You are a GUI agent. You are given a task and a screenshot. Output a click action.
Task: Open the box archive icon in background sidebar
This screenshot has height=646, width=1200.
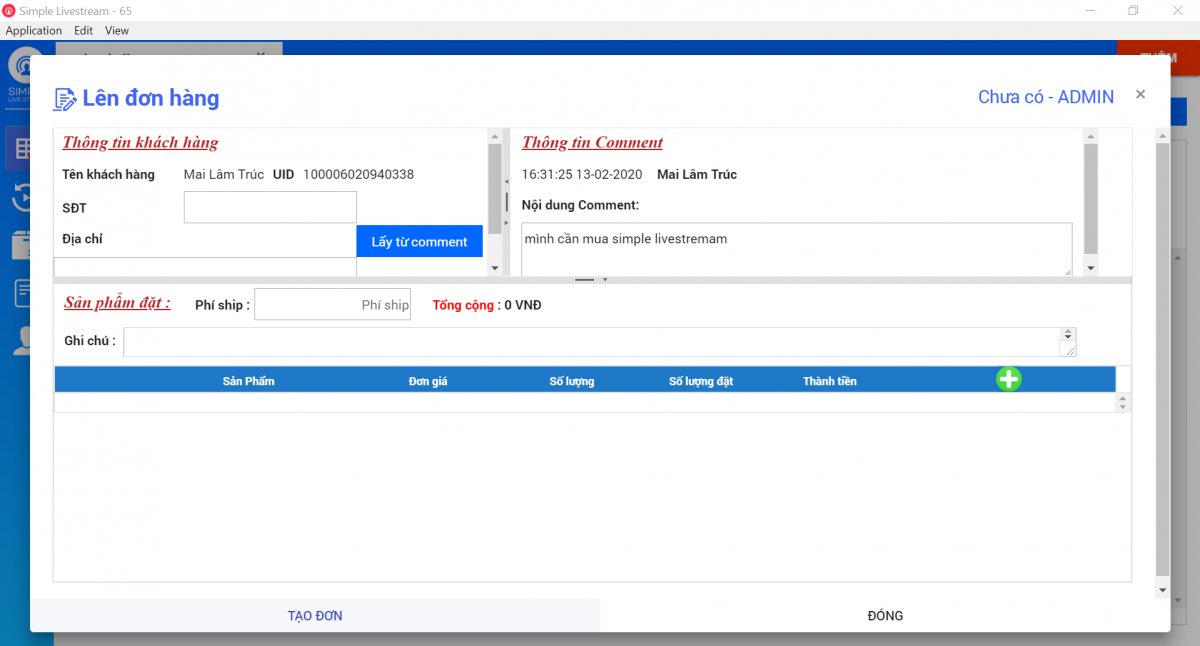coord(20,244)
